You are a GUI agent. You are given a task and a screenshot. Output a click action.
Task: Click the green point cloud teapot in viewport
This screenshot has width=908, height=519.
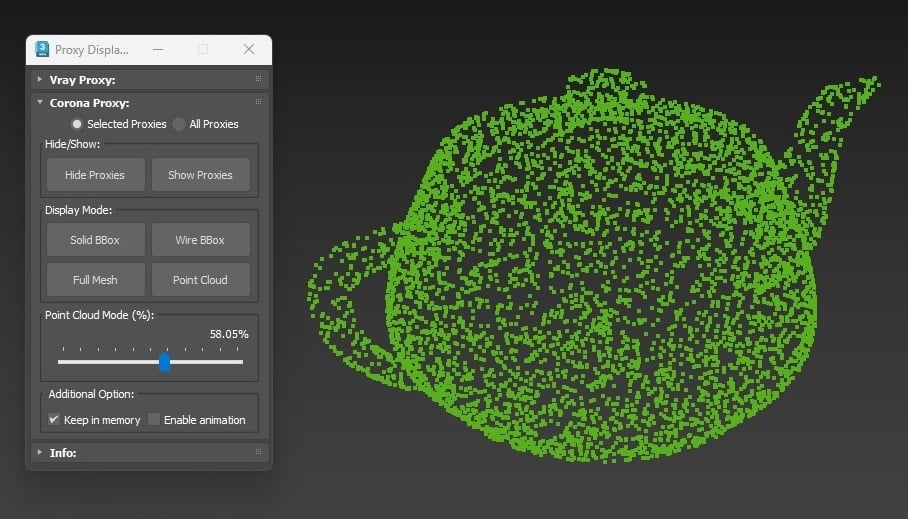592,265
